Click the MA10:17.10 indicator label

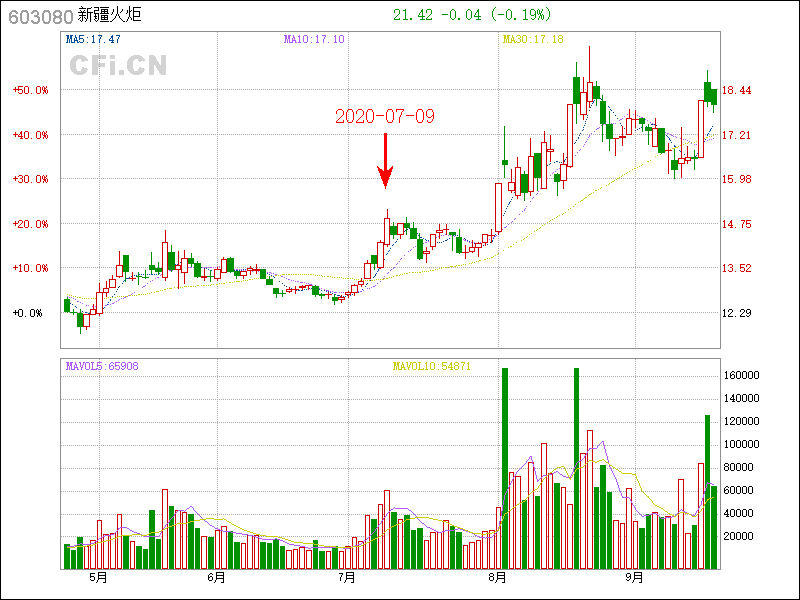point(314,39)
